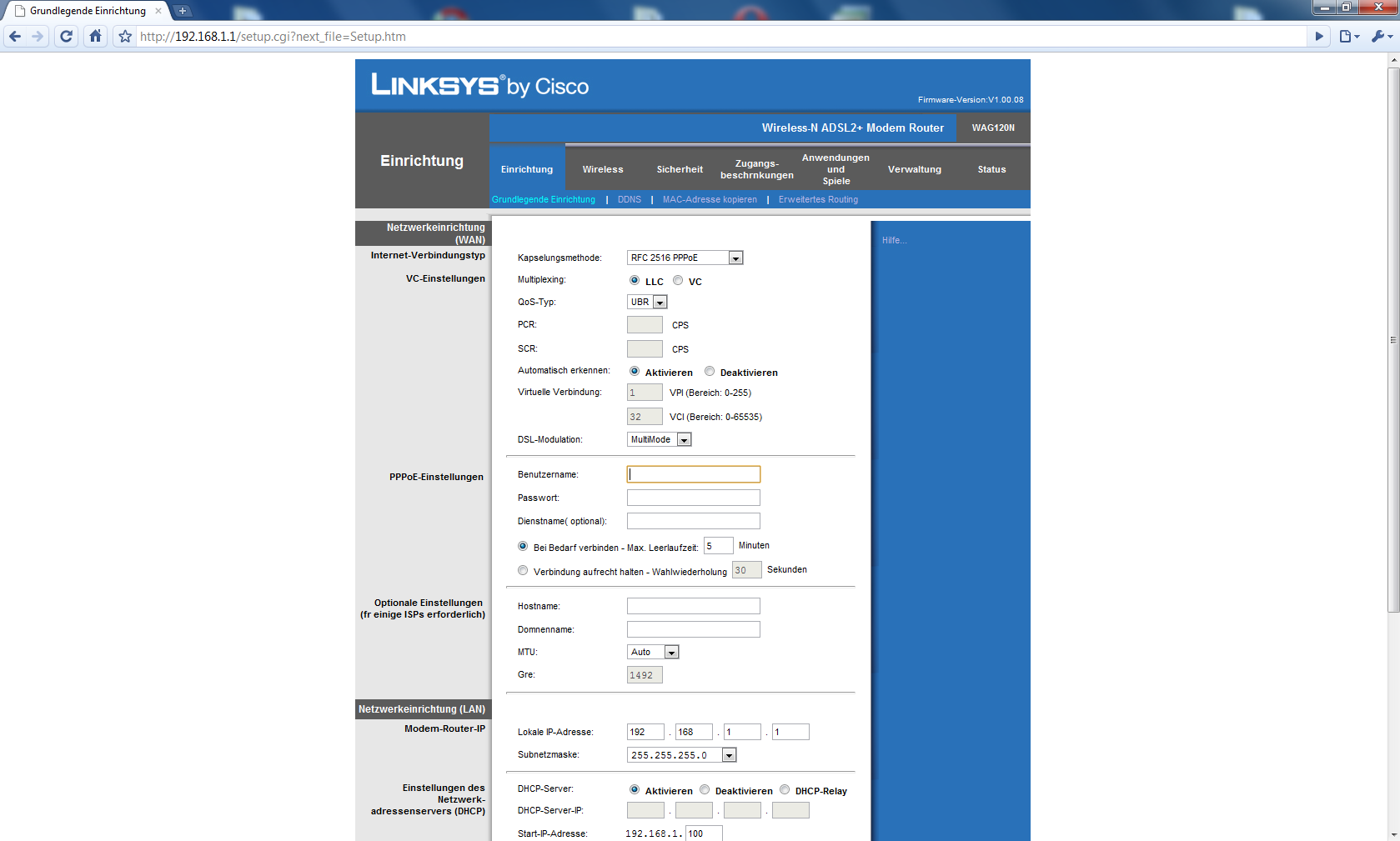The height and width of the screenshot is (841, 1400).
Task: Open the Subnetzmaske dropdown
Action: tap(681, 755)
